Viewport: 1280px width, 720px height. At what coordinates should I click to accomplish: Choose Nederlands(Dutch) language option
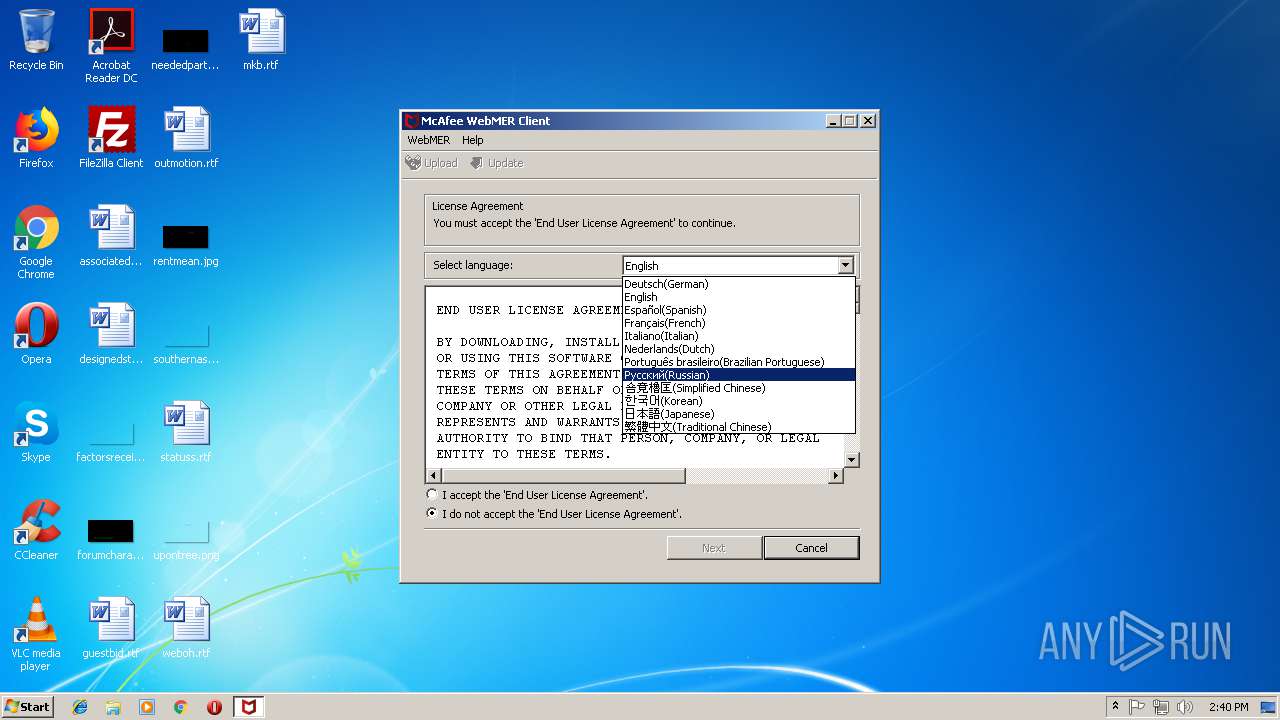[738, 349]
